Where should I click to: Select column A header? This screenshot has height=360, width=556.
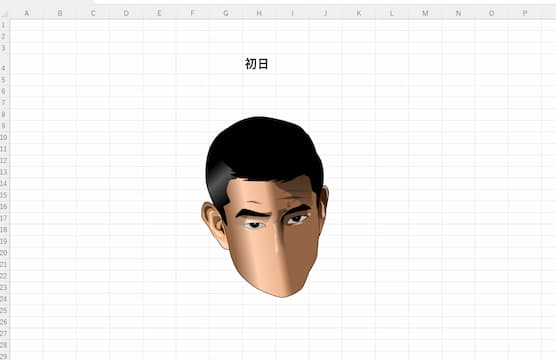[x=27, y=13]
